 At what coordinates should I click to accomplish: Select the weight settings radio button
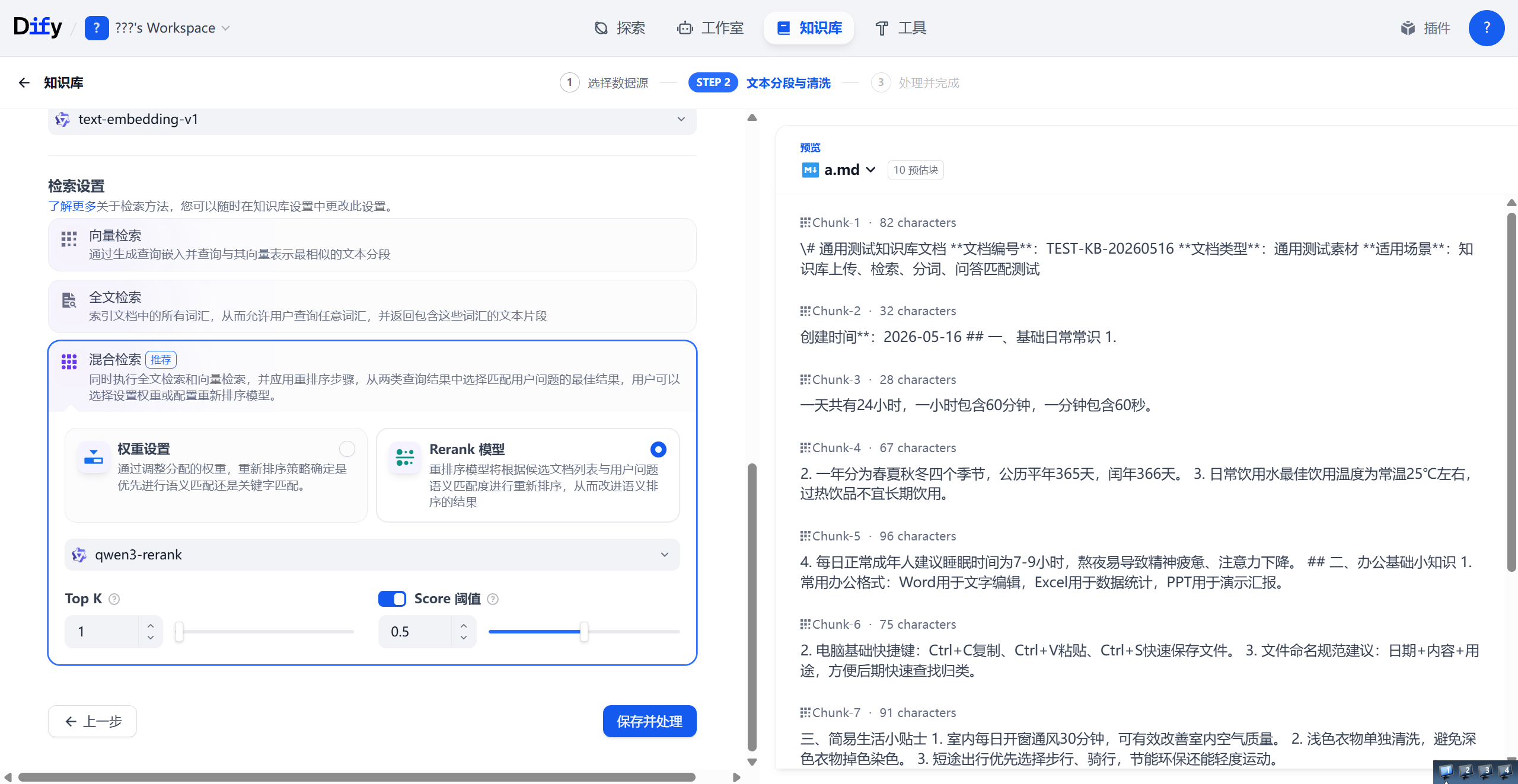347,449
